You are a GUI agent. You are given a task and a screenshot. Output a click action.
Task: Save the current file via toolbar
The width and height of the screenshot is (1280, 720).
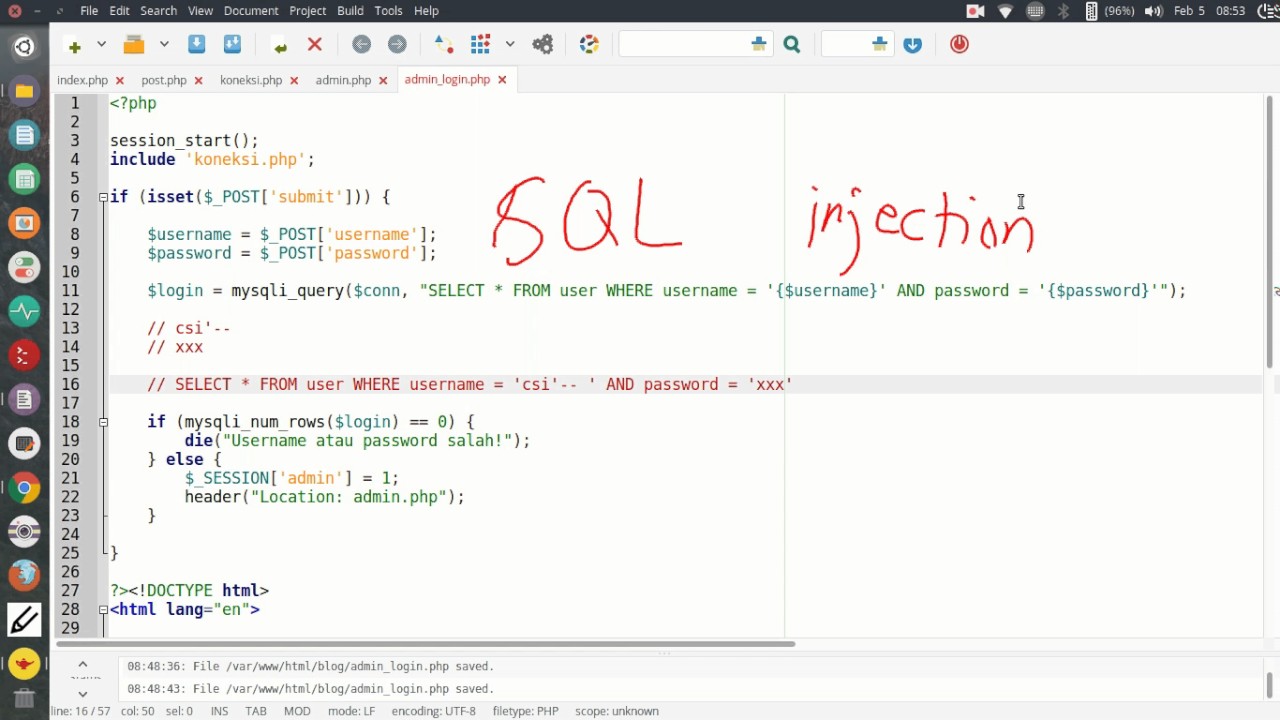point(196,45)
